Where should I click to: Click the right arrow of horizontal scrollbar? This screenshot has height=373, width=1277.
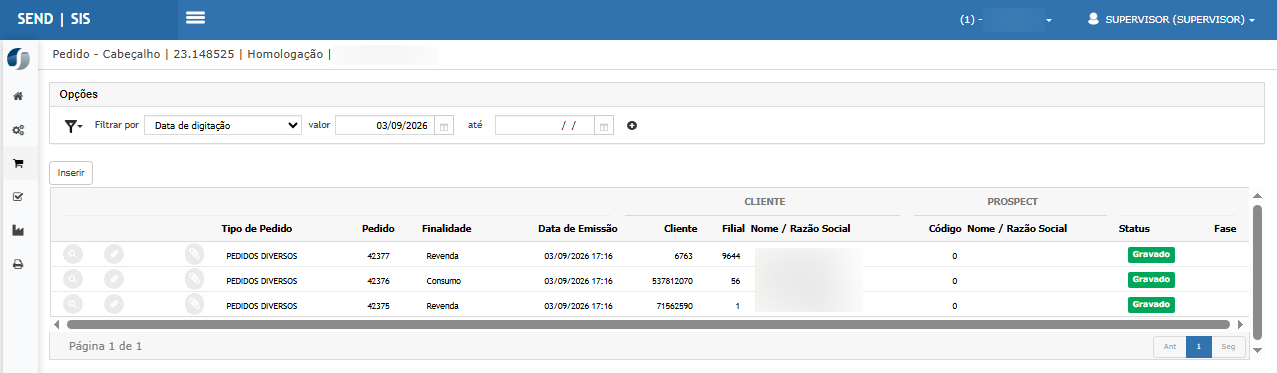coord(1241,324)
